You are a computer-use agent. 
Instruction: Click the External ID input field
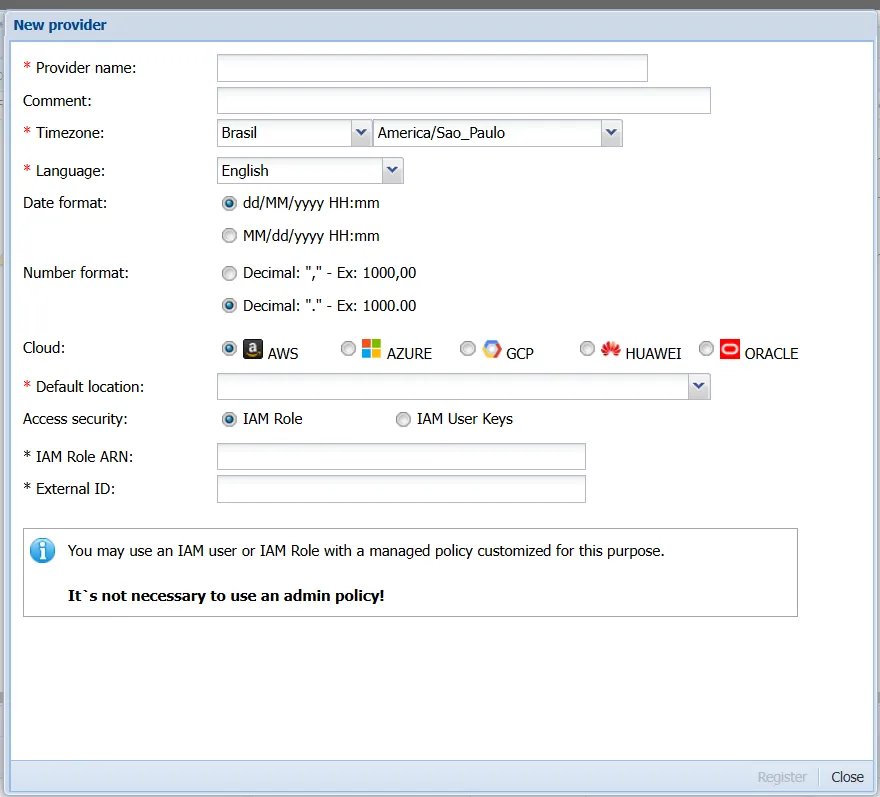(x=401, y=489)
